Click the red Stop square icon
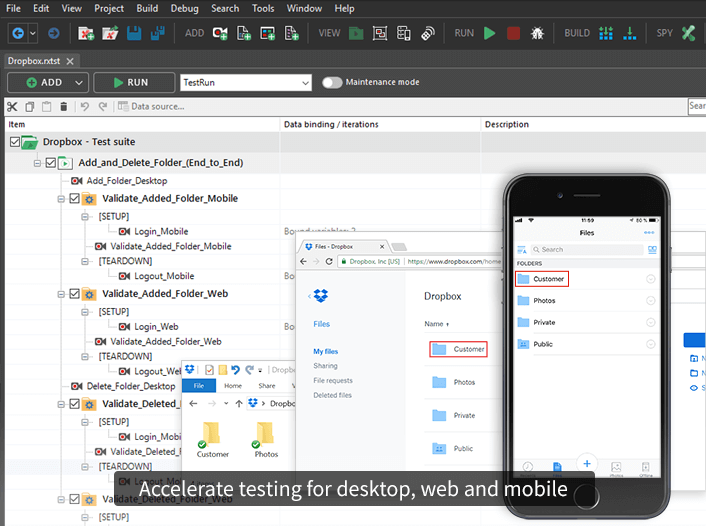This screenshot has width=706, height=526. [x=513, y=33]
